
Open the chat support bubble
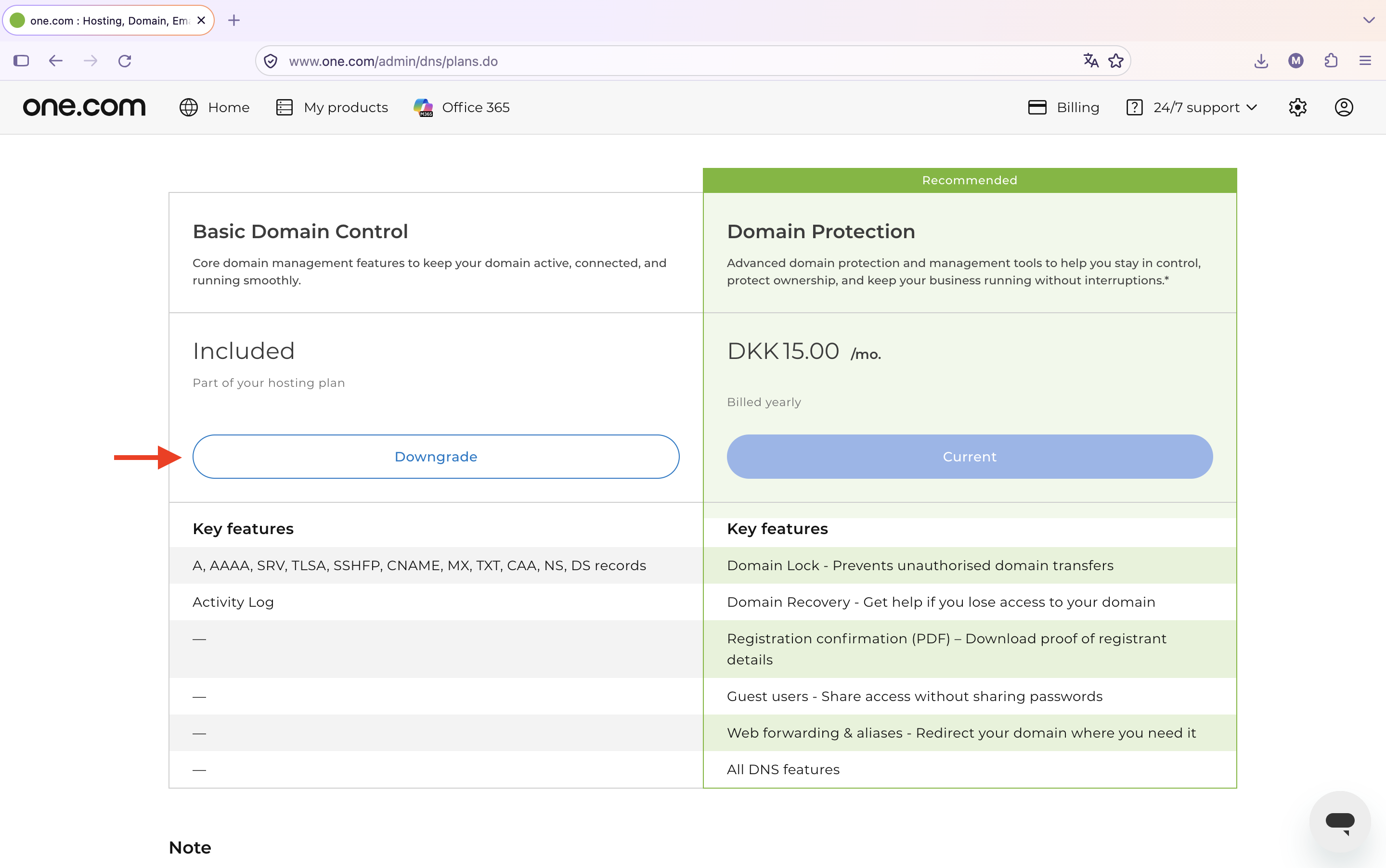(x=1340, y=821)
